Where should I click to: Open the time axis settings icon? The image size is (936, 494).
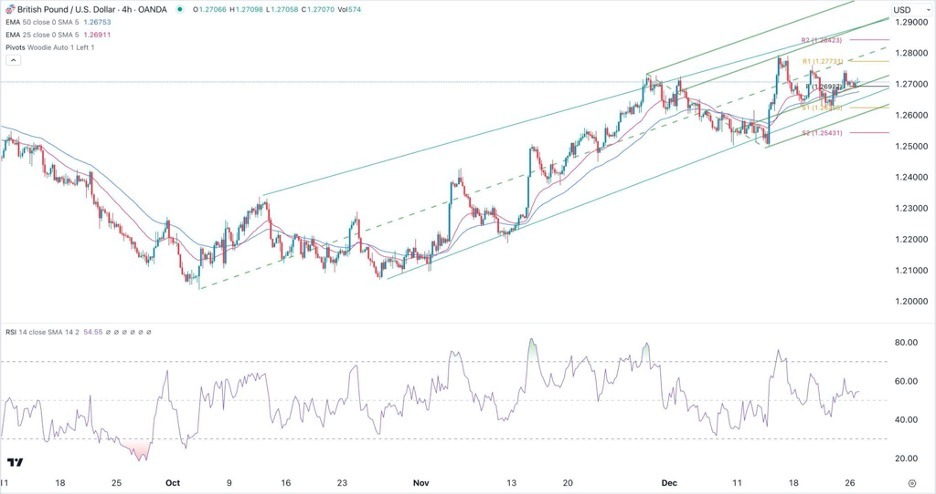click(912, 483)
